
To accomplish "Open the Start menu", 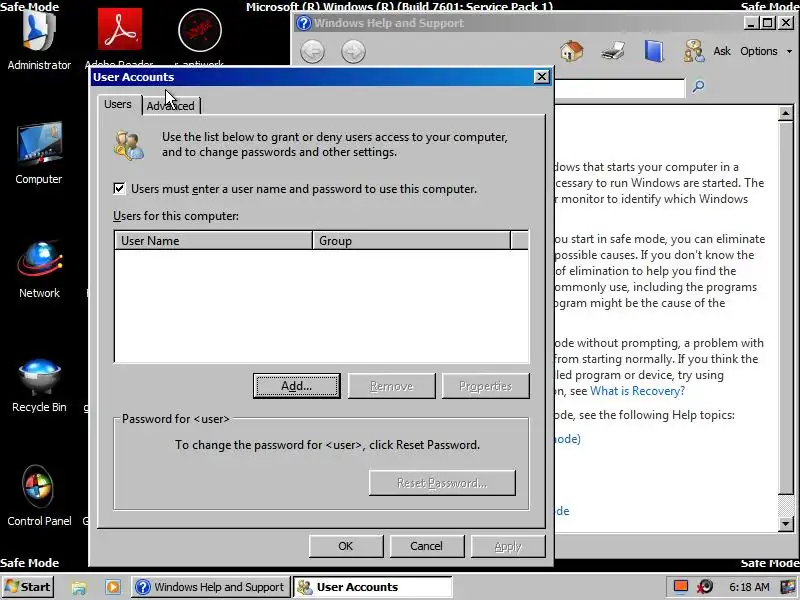I will (27, 587).
